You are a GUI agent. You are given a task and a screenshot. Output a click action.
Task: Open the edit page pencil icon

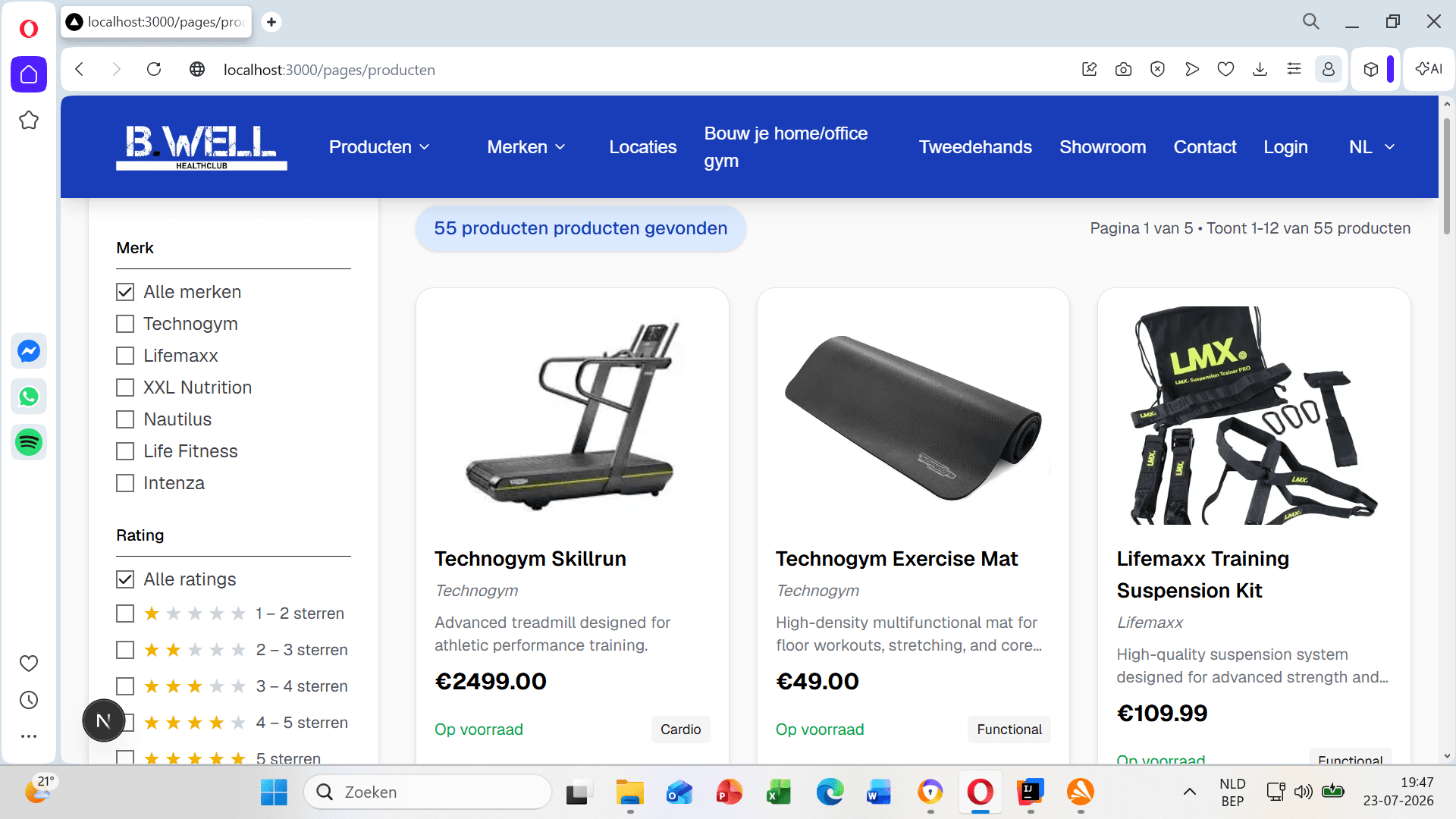(1089, 70)
